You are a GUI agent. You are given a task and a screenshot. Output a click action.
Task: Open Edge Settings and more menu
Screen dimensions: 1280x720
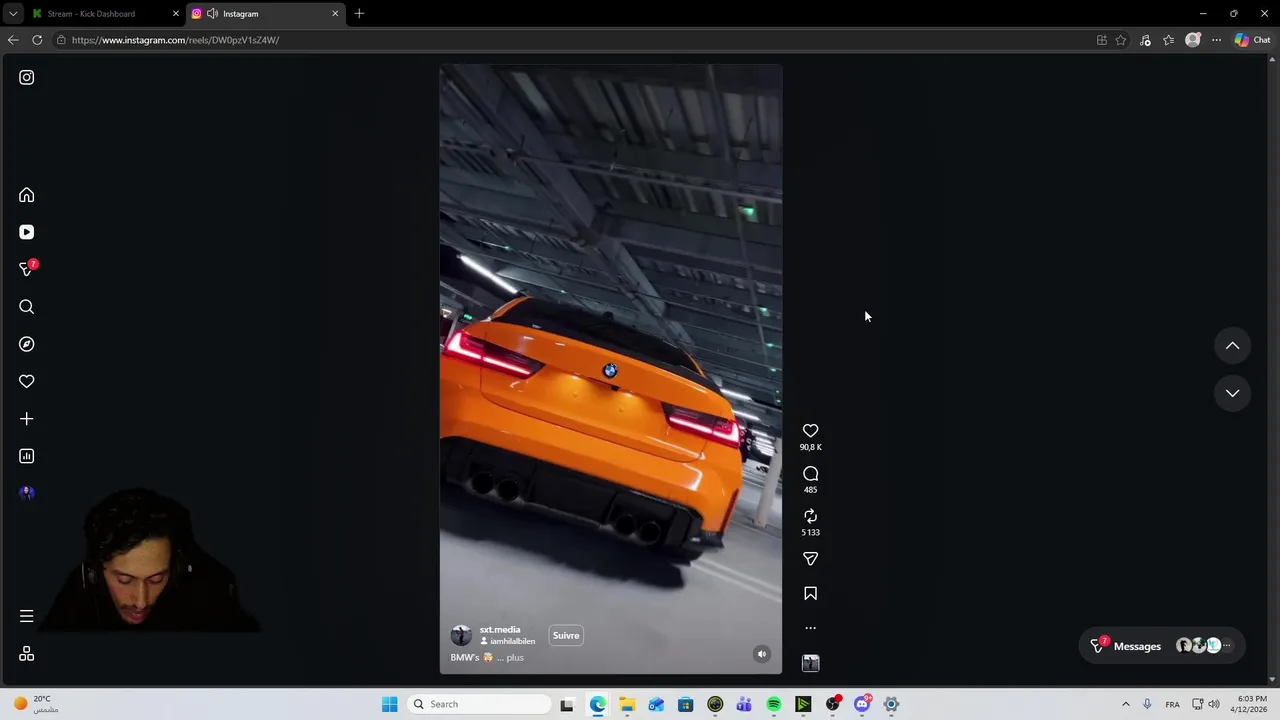coord(1216,40)
